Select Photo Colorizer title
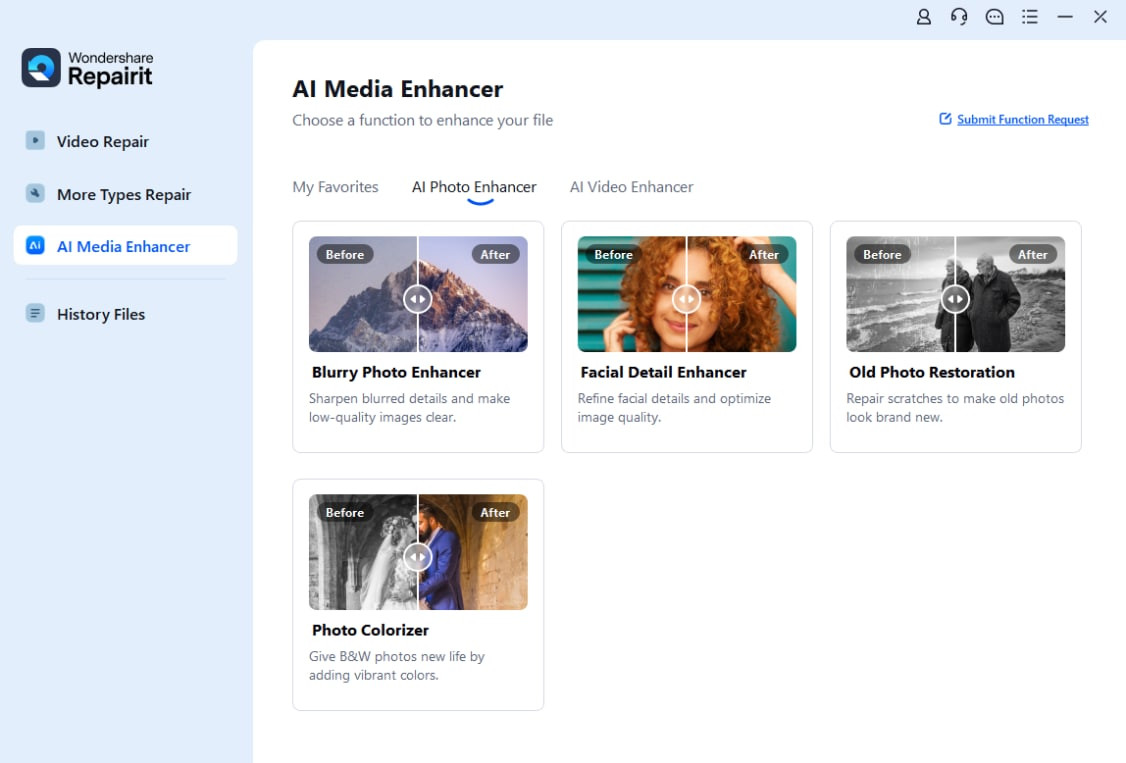The image size is (1126, 763). point(370,629)
